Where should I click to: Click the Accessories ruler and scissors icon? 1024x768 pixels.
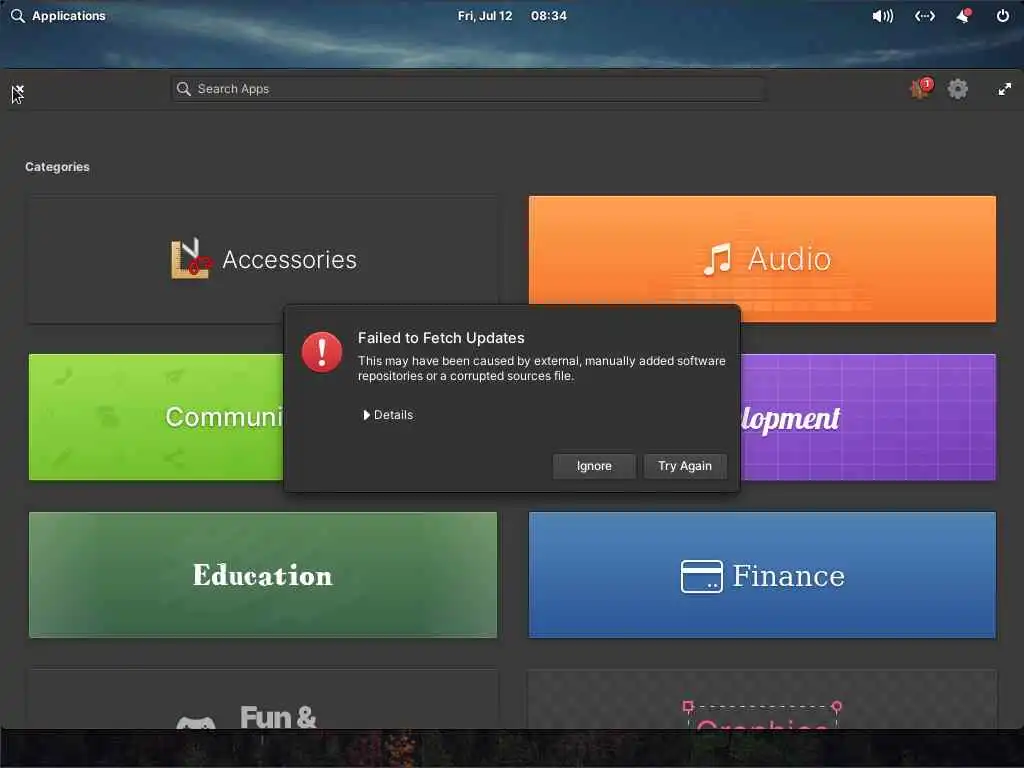tap(191, 259)
